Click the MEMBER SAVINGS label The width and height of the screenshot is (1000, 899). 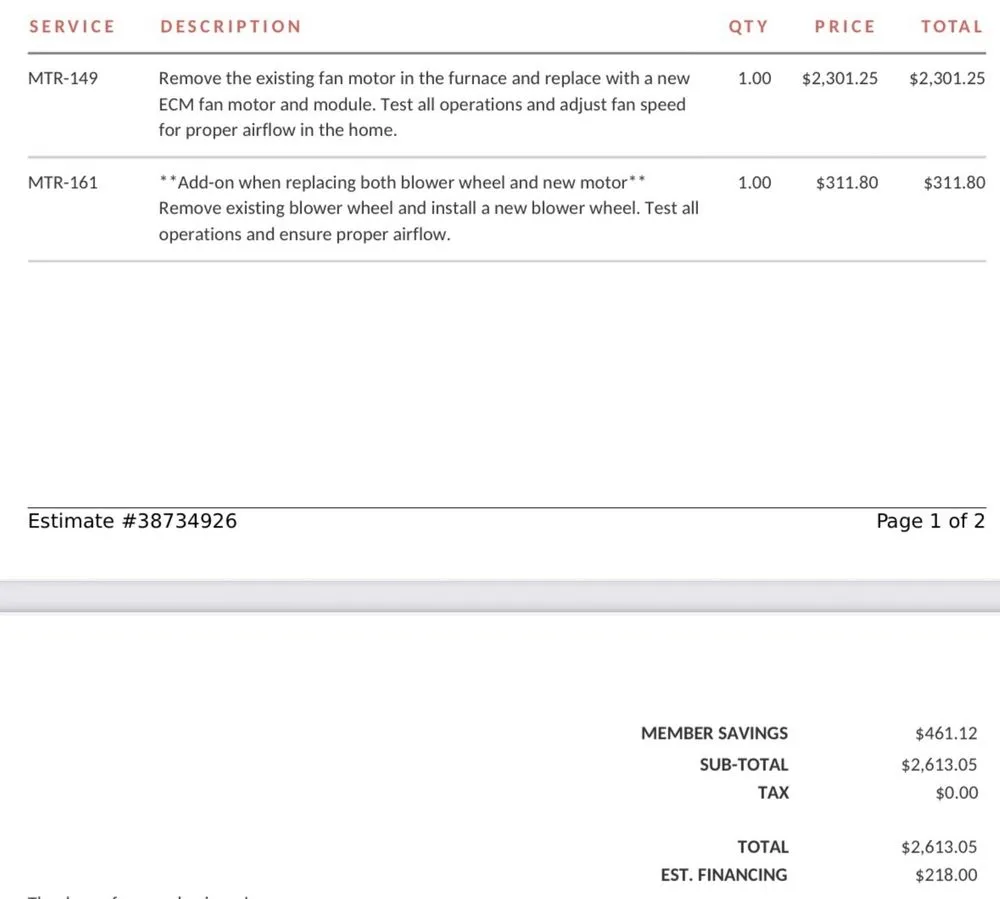pos(714,733)
